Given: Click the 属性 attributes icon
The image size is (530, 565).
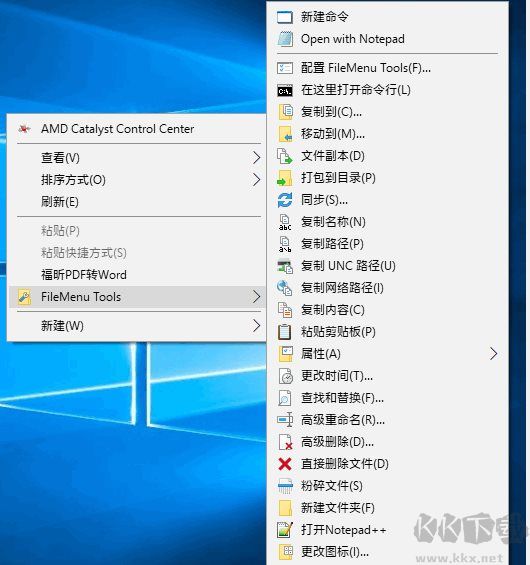Looking at the screenshot, I should (285, 354).
